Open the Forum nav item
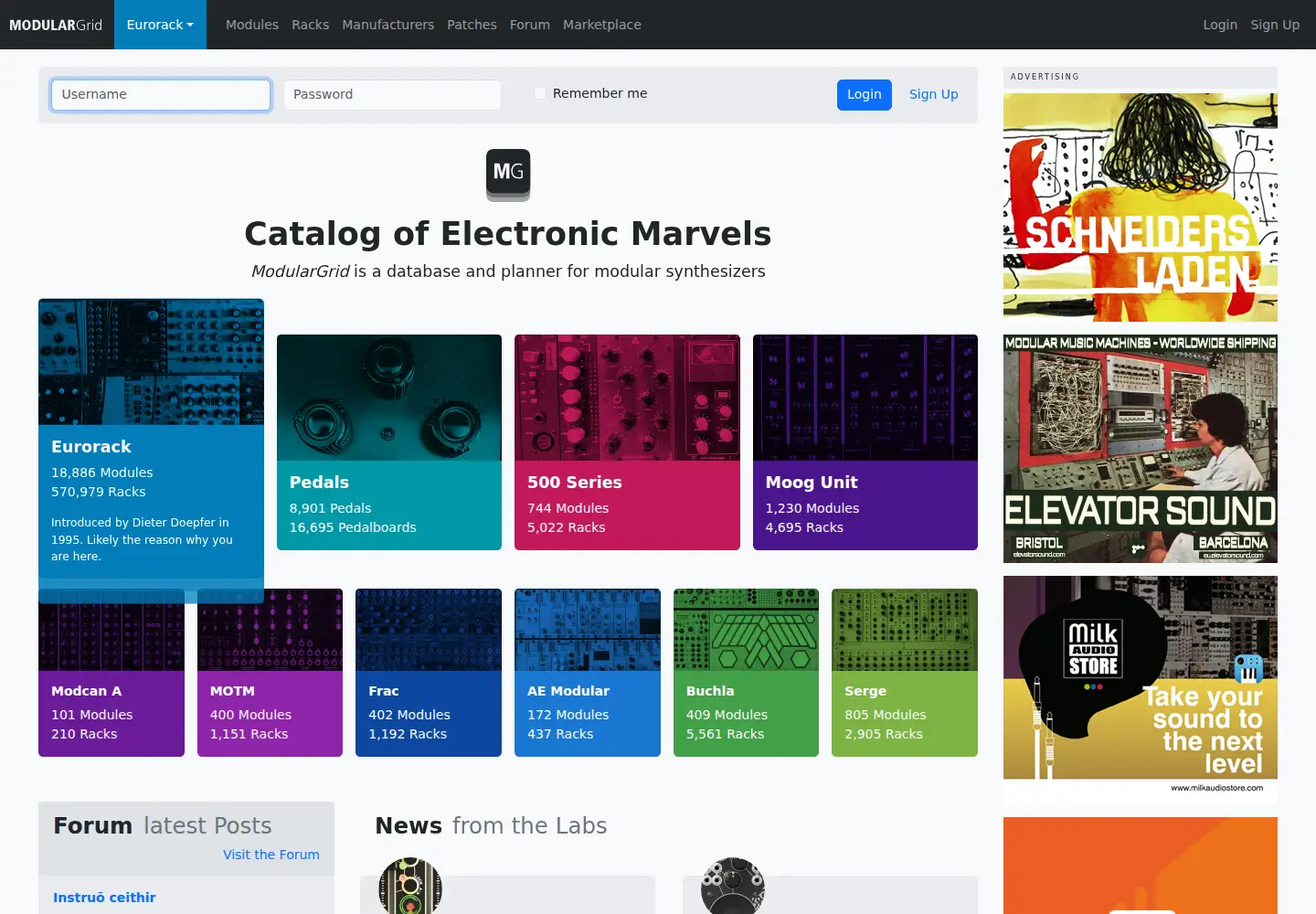This screenshot has width=1316, height=914. 530,25
